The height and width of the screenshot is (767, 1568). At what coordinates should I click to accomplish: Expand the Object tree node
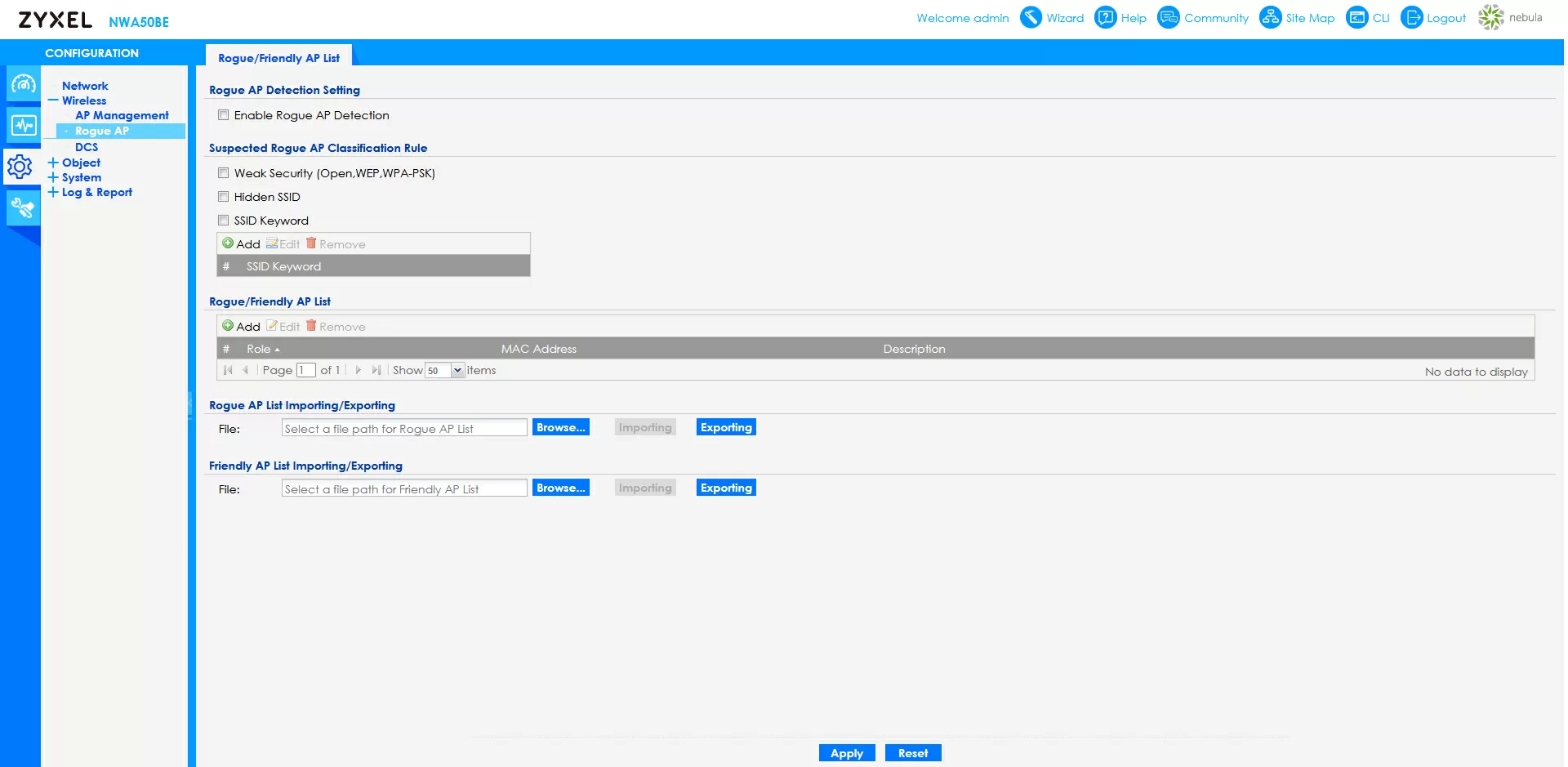click(53, 163)
